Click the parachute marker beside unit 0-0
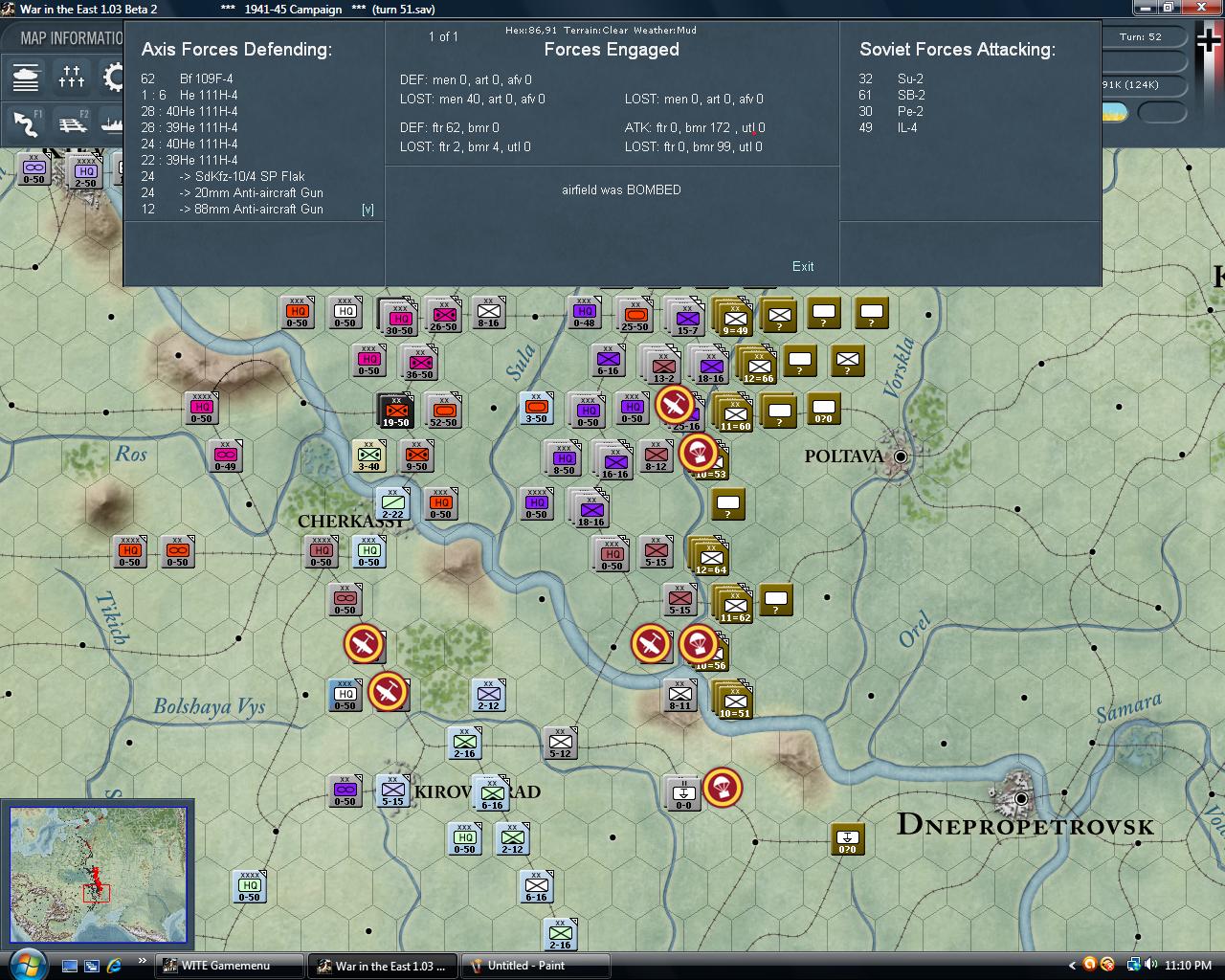 [x=723, y=788]
